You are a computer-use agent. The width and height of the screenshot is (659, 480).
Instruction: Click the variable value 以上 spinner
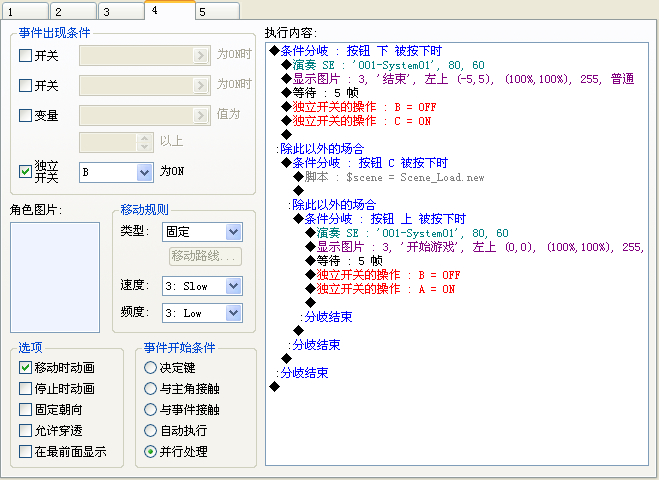point(144,142)
